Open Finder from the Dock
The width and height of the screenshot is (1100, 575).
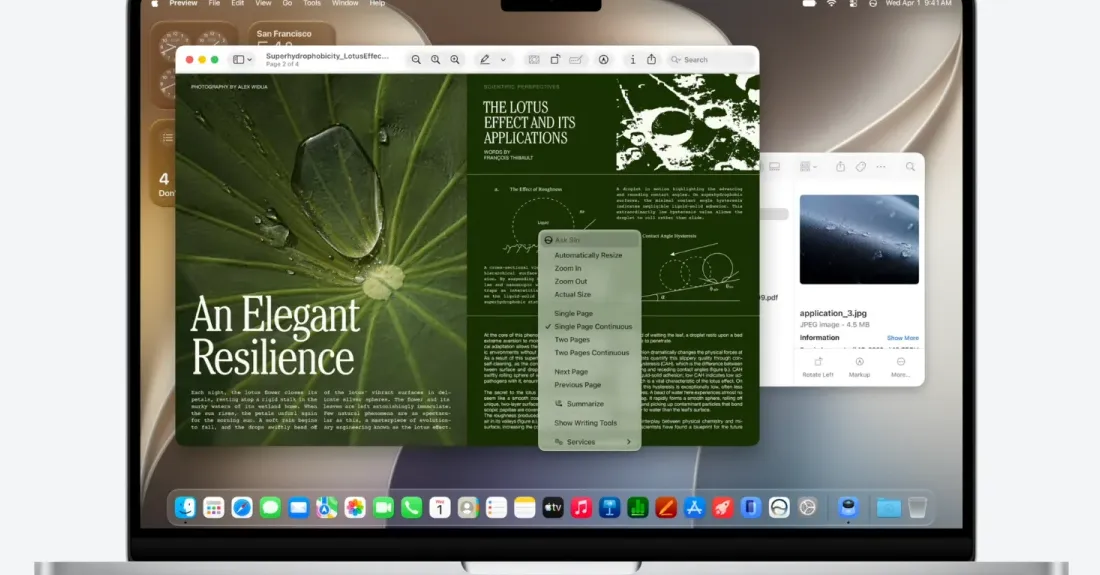pyautogui.click(x=185, y=507)
